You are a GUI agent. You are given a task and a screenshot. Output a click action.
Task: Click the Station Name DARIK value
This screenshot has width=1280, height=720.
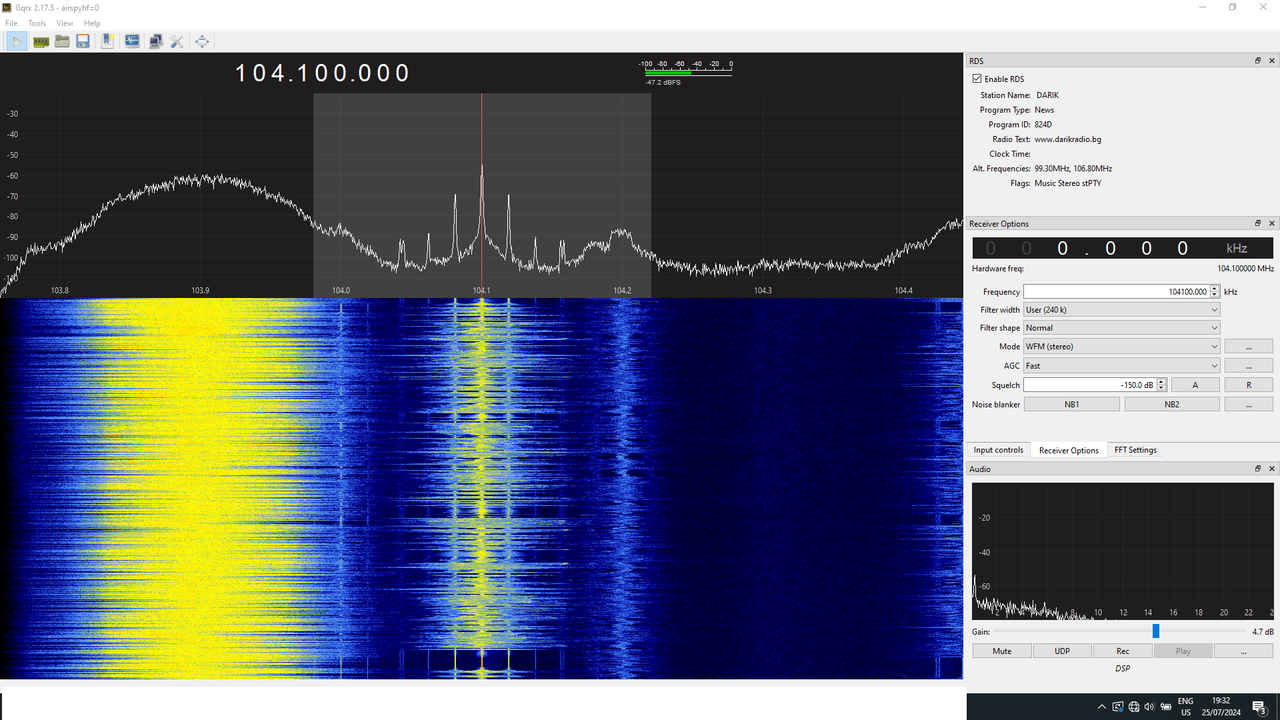tap(1047, 95)
